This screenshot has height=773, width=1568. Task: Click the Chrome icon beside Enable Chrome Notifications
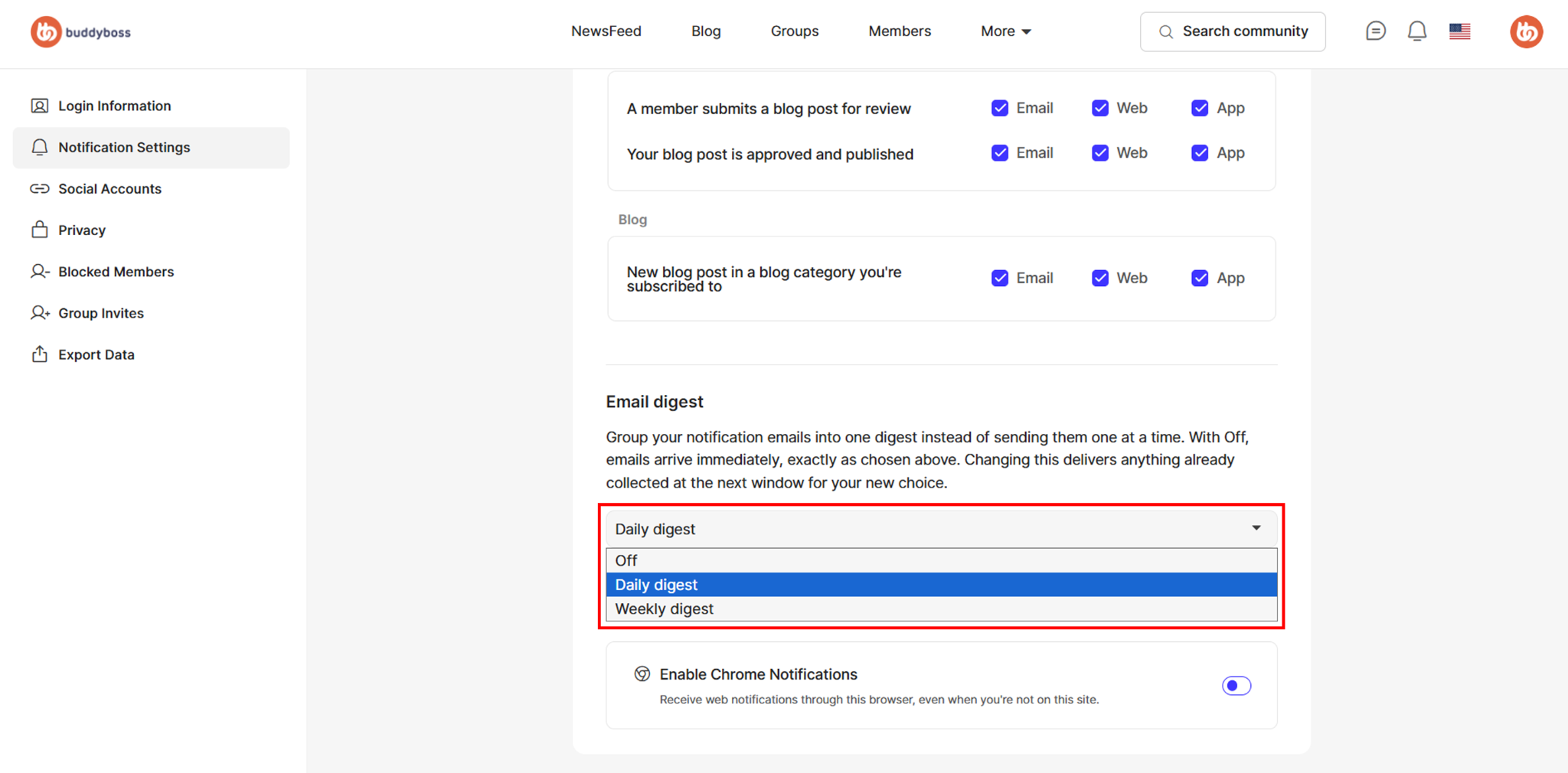click(x=642, y=674)
